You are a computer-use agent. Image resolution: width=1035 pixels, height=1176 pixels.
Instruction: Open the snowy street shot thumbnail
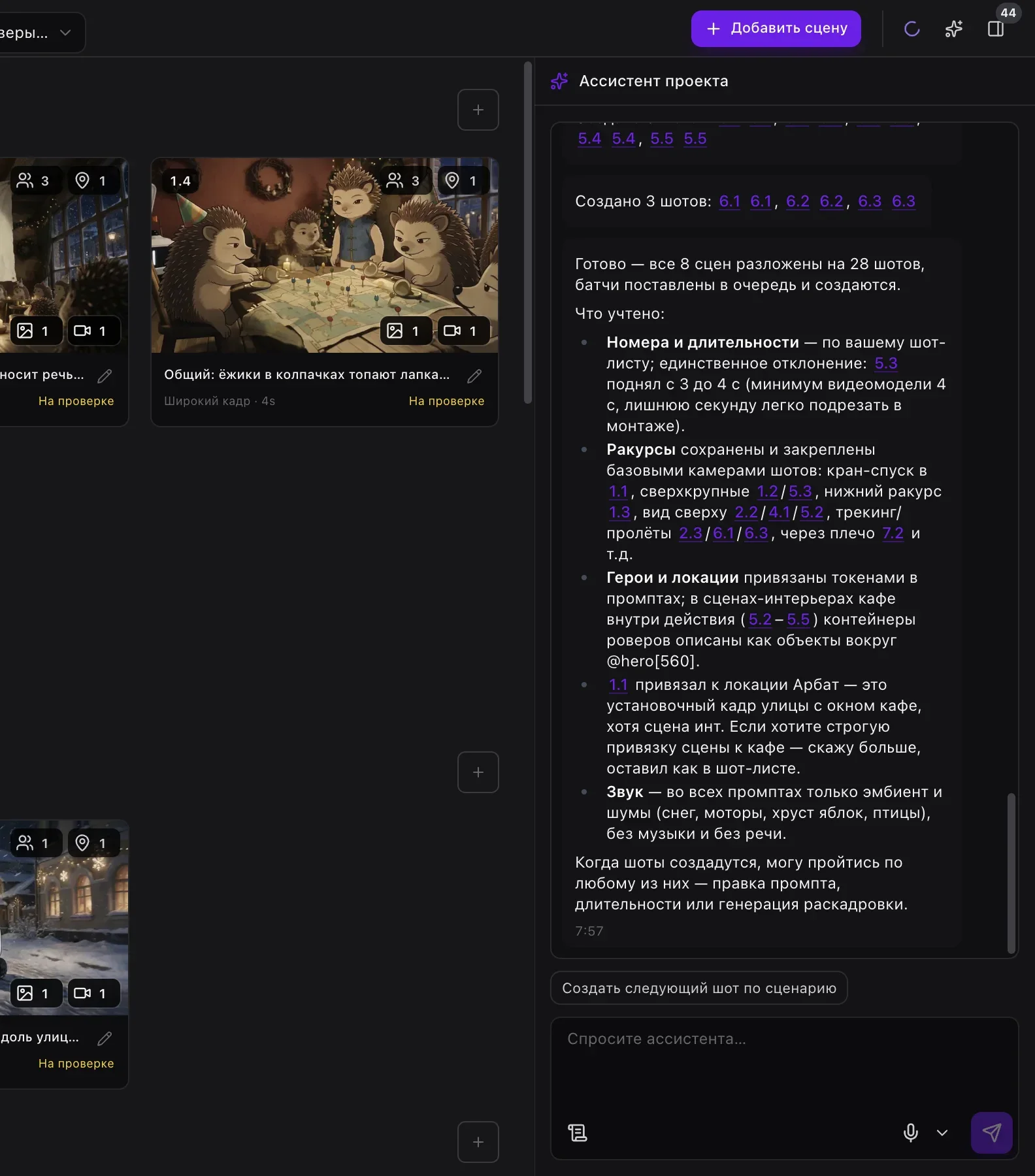pos(64,918)
